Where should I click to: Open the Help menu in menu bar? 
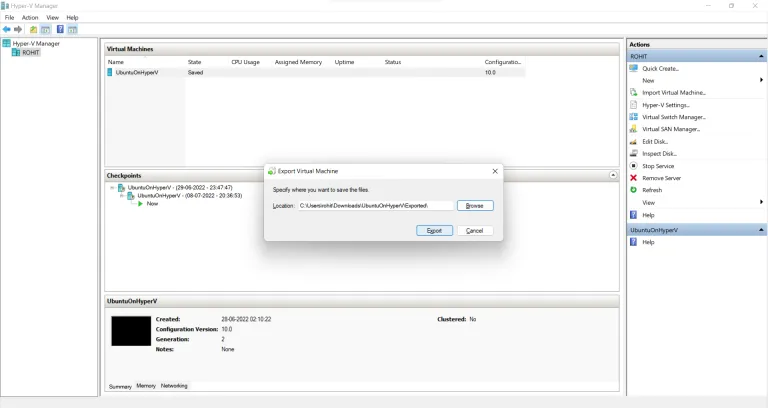pos(72,18)
